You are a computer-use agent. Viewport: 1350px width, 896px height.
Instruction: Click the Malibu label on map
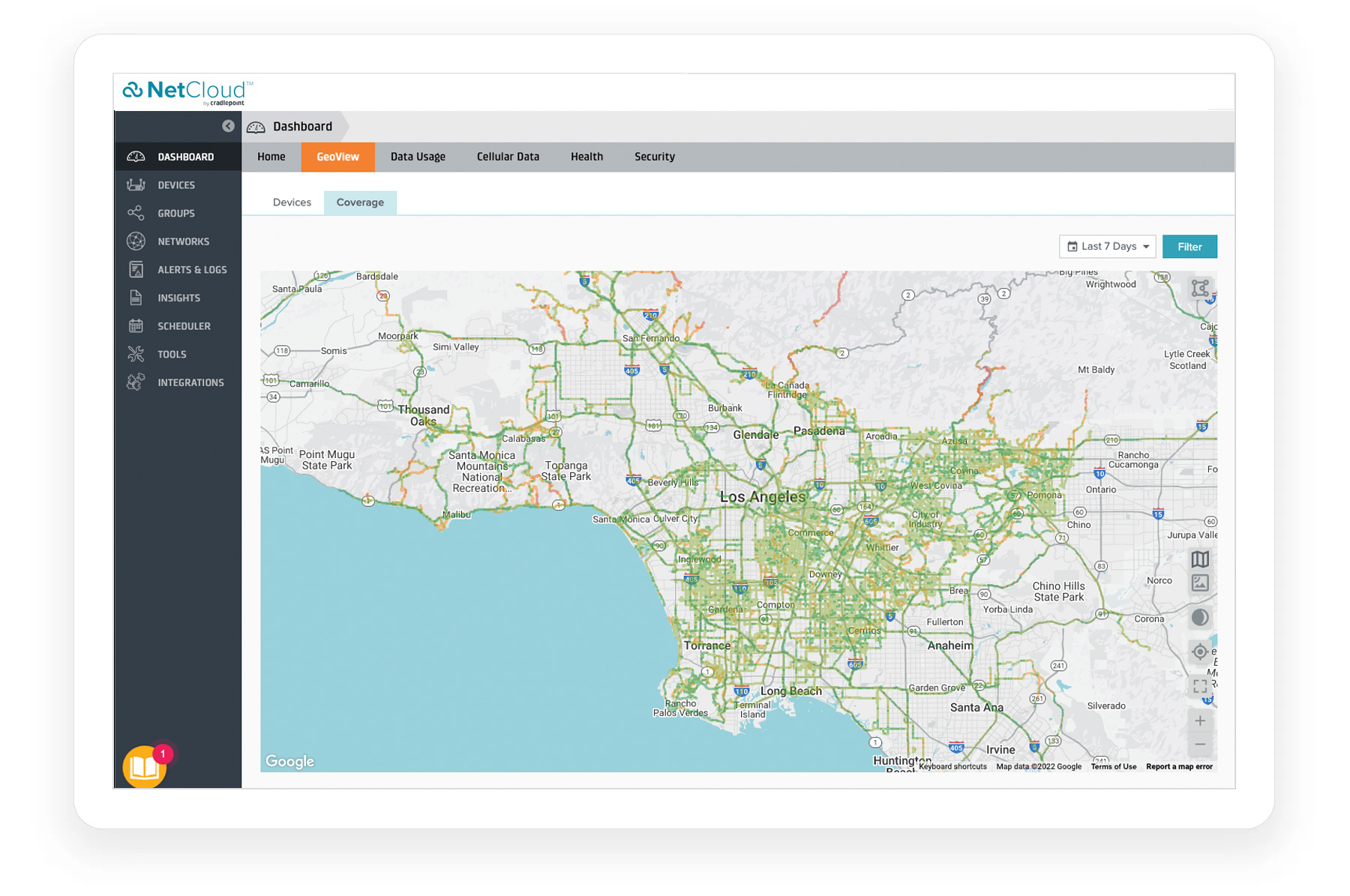[456, 514]
